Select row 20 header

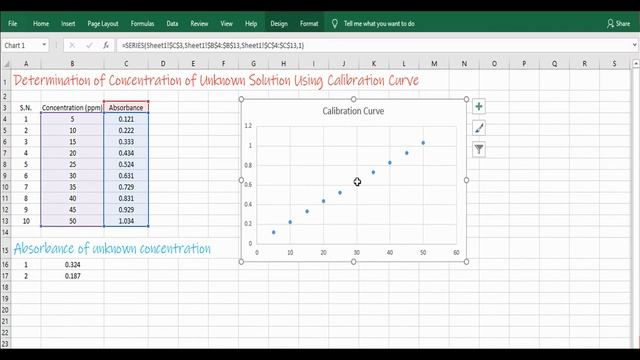click(5, 310)
